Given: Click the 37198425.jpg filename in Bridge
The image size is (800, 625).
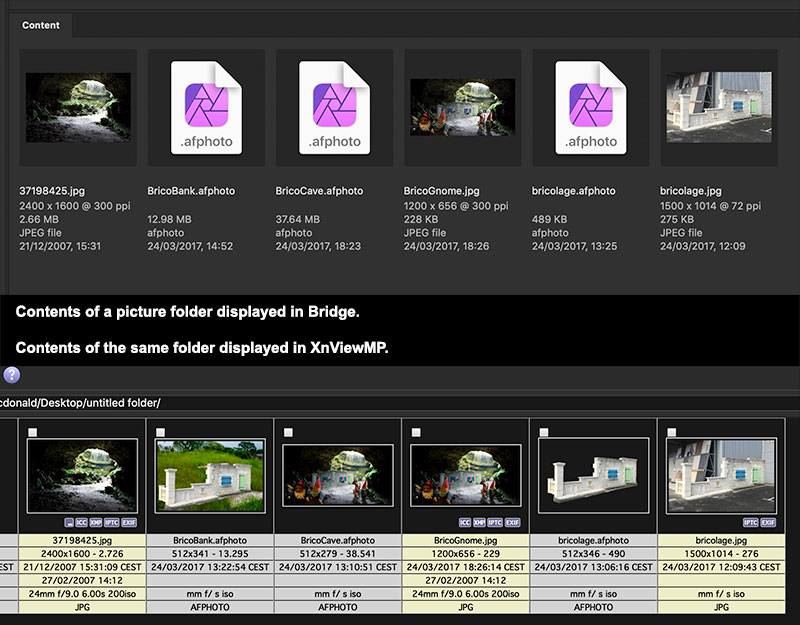Looking at the screenshot, I should [x=52, y=191].
